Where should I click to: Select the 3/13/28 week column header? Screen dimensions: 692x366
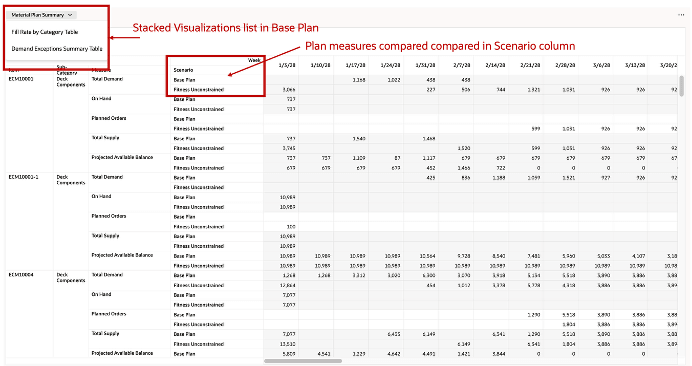point(635,65)
